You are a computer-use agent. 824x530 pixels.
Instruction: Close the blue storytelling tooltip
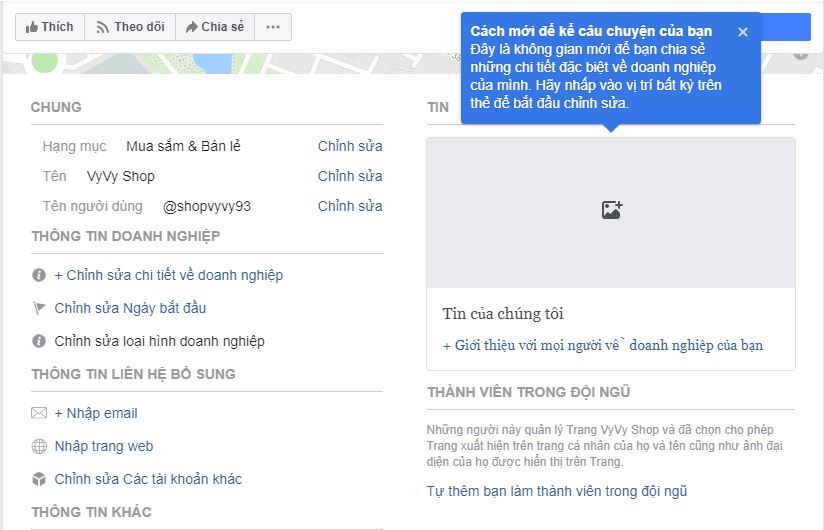tap(743, 32)
